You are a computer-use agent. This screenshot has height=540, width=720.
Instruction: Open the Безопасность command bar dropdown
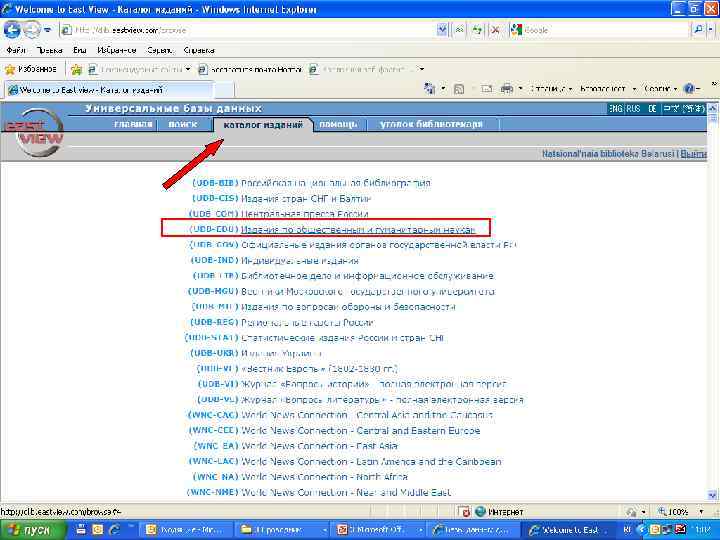pos(608,89)
